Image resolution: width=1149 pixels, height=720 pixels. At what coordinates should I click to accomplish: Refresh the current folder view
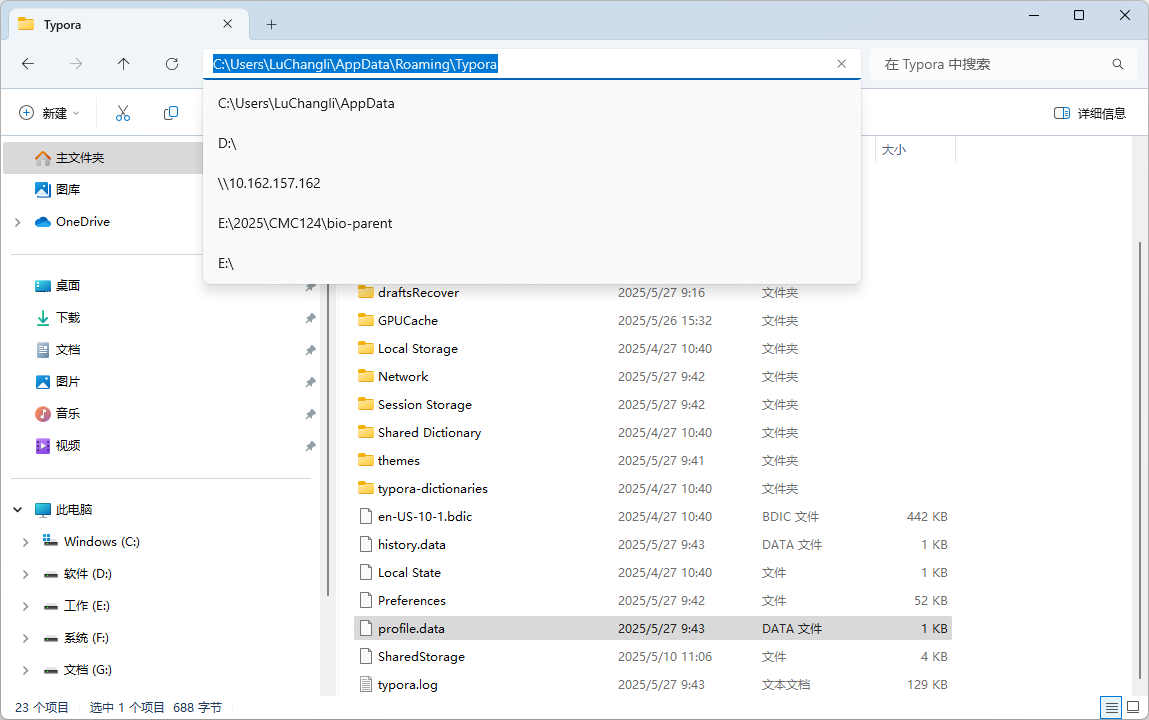(x=171, y=64)
